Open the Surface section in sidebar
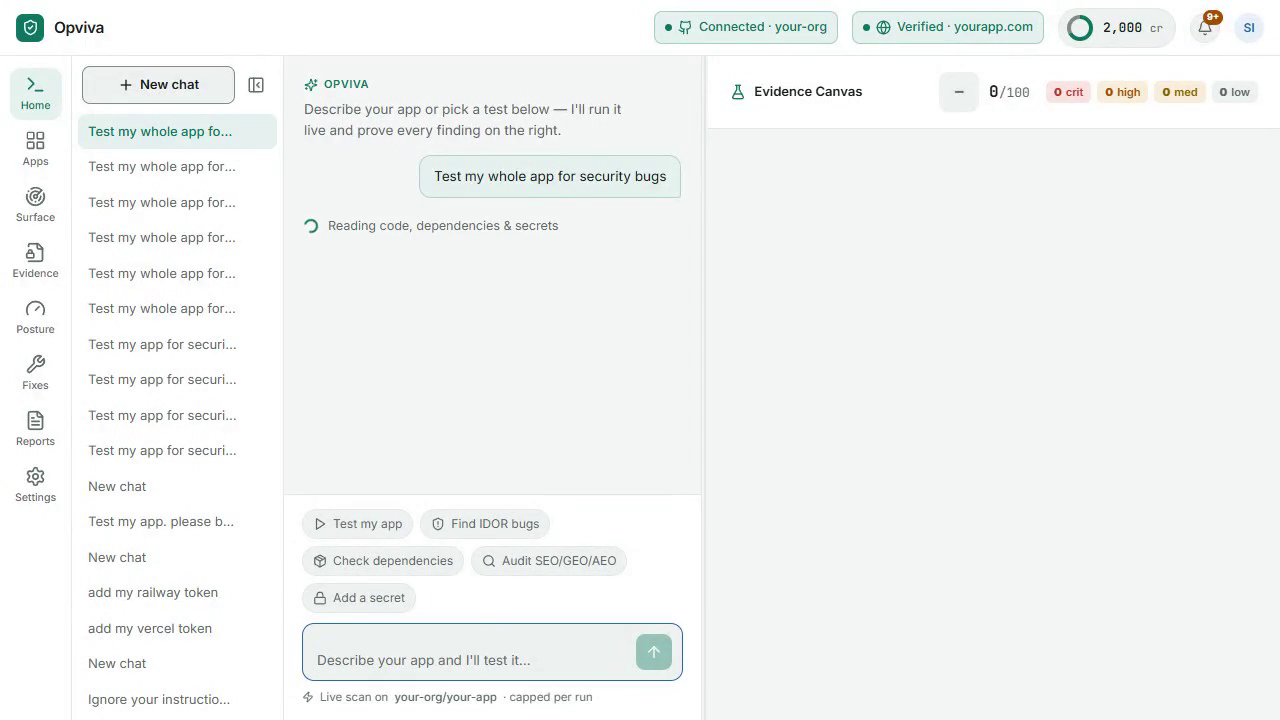This screenshot has height=720, width=1280. [x=35, y=205]
